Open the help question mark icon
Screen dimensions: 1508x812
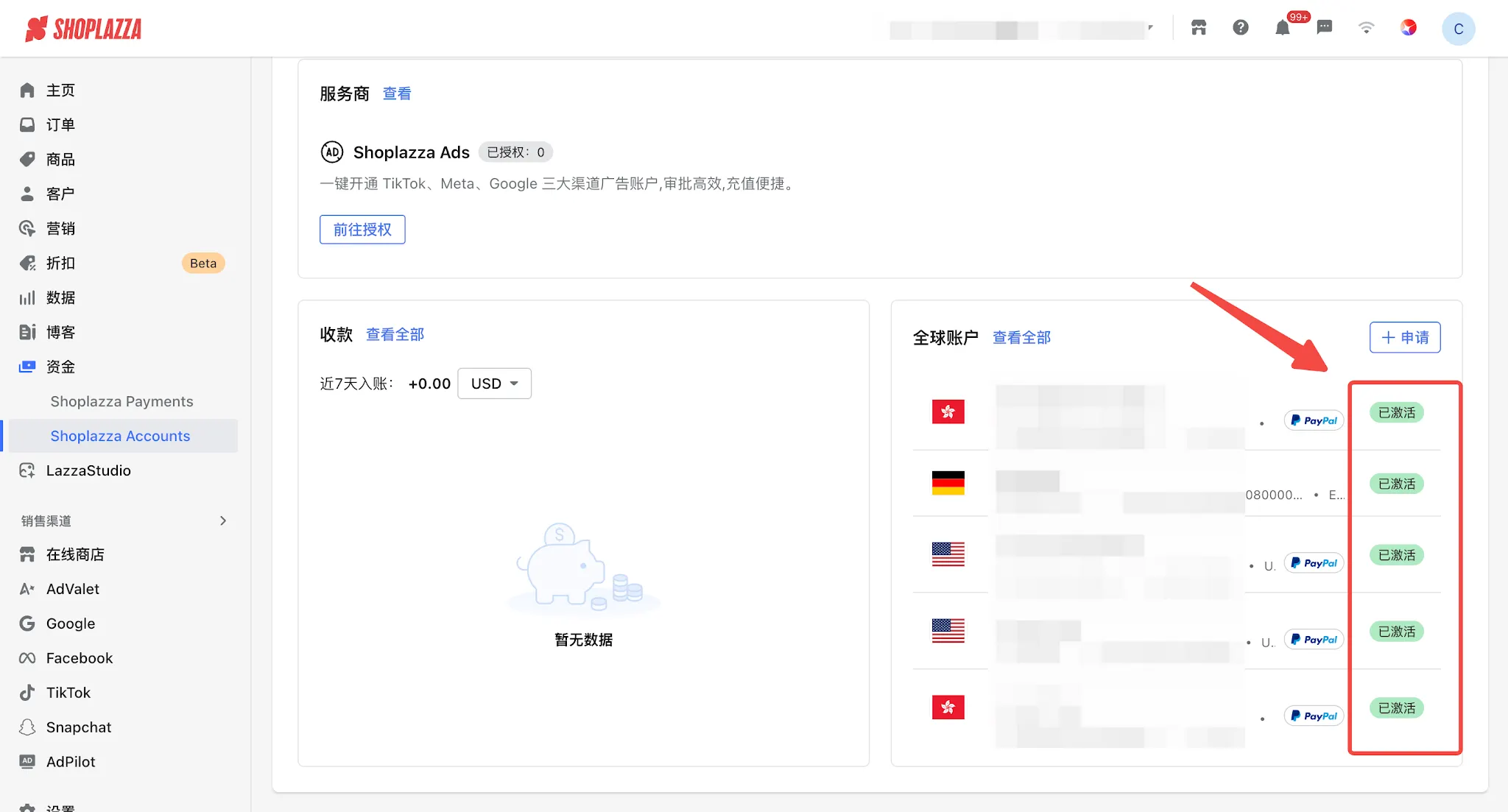[1241, 28]
